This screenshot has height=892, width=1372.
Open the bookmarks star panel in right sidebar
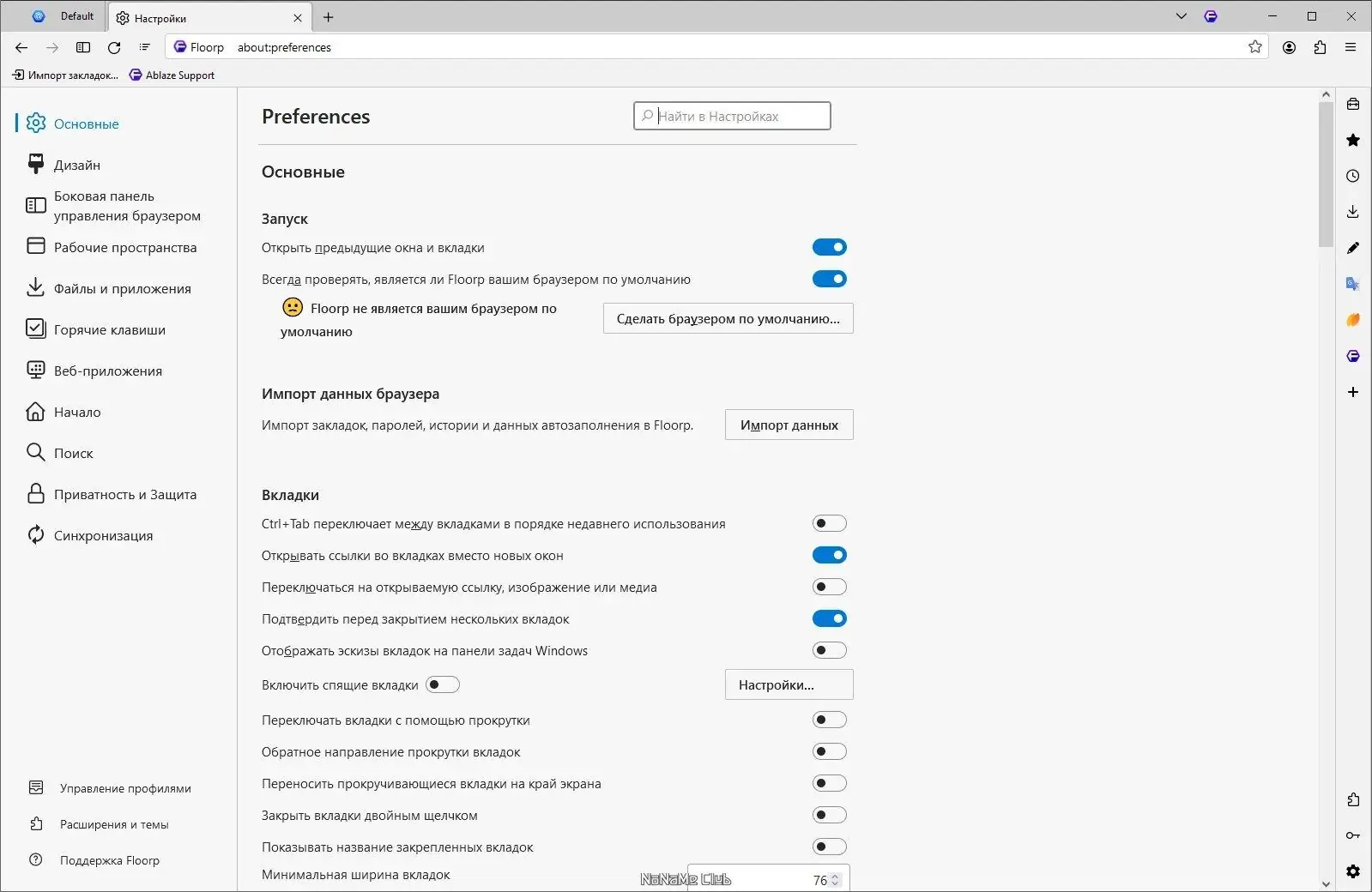(1353, 140)
